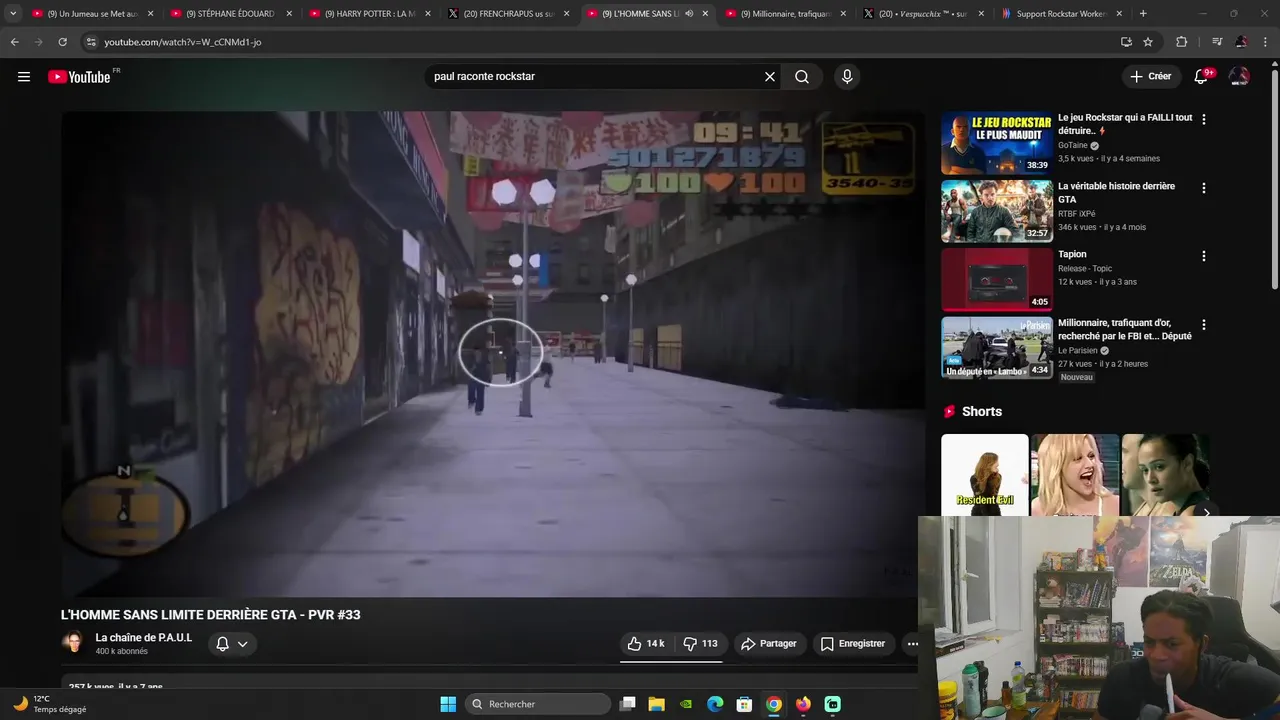Open the GoTaine channel name
The height and width of the screenshot is (720, 1280).
[1072, 145]
